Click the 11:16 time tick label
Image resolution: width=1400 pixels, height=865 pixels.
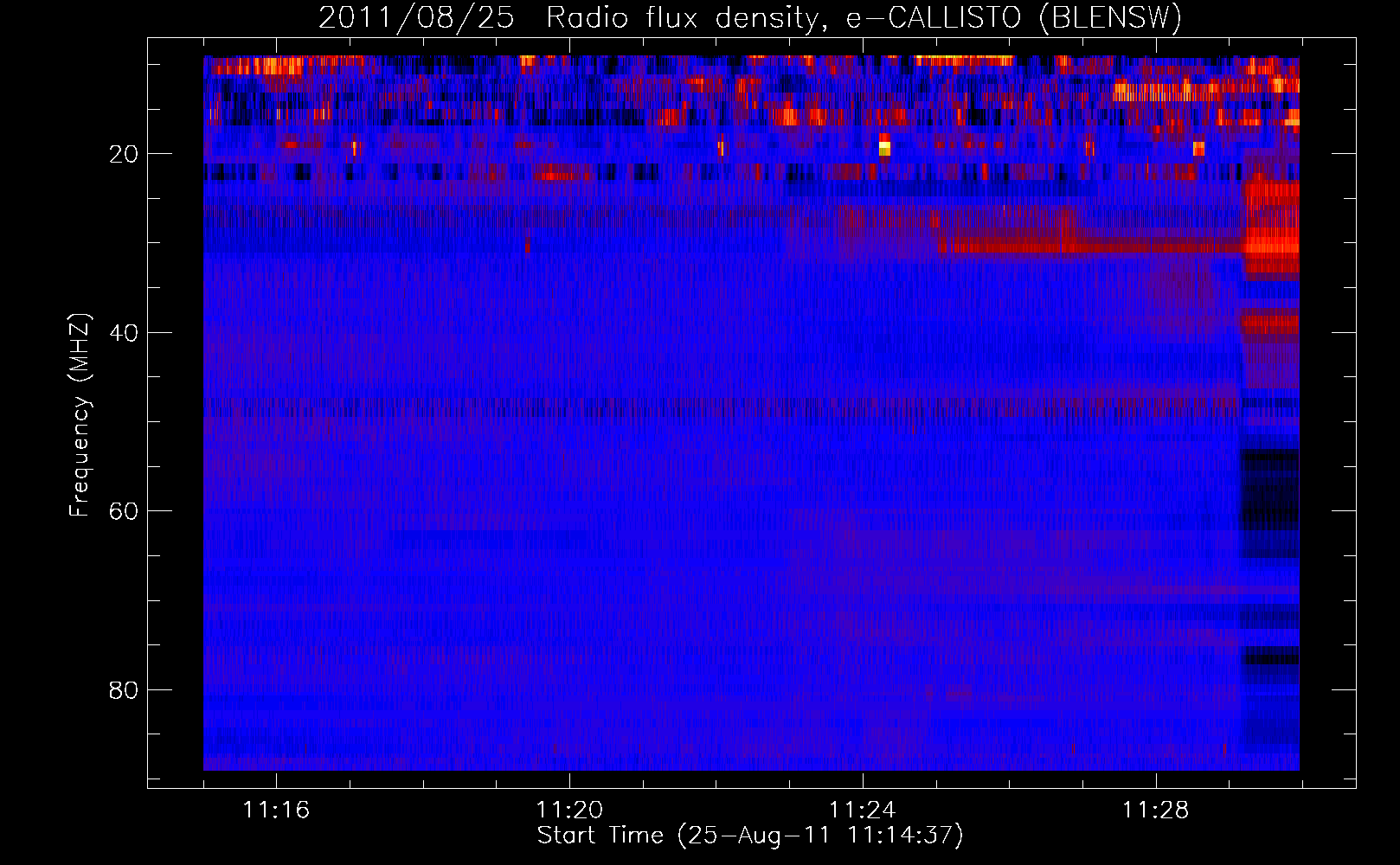click(x=276, y=810)
